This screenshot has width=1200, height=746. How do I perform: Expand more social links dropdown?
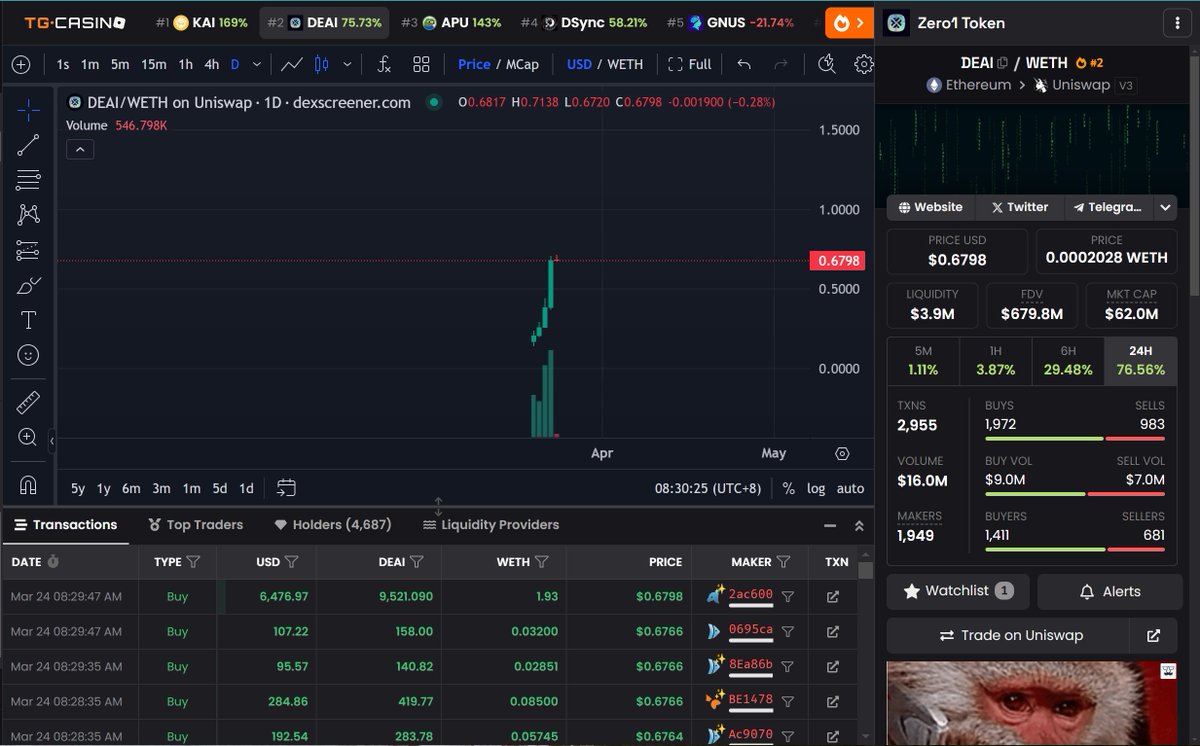(1165, 207)
